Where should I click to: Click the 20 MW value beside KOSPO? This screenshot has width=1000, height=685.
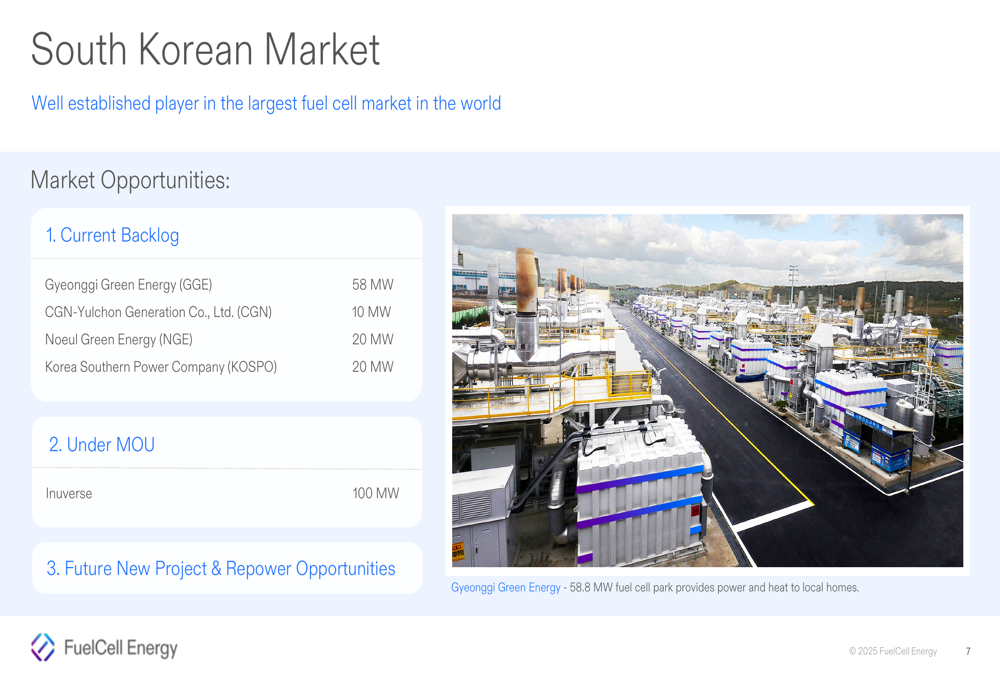372,367
